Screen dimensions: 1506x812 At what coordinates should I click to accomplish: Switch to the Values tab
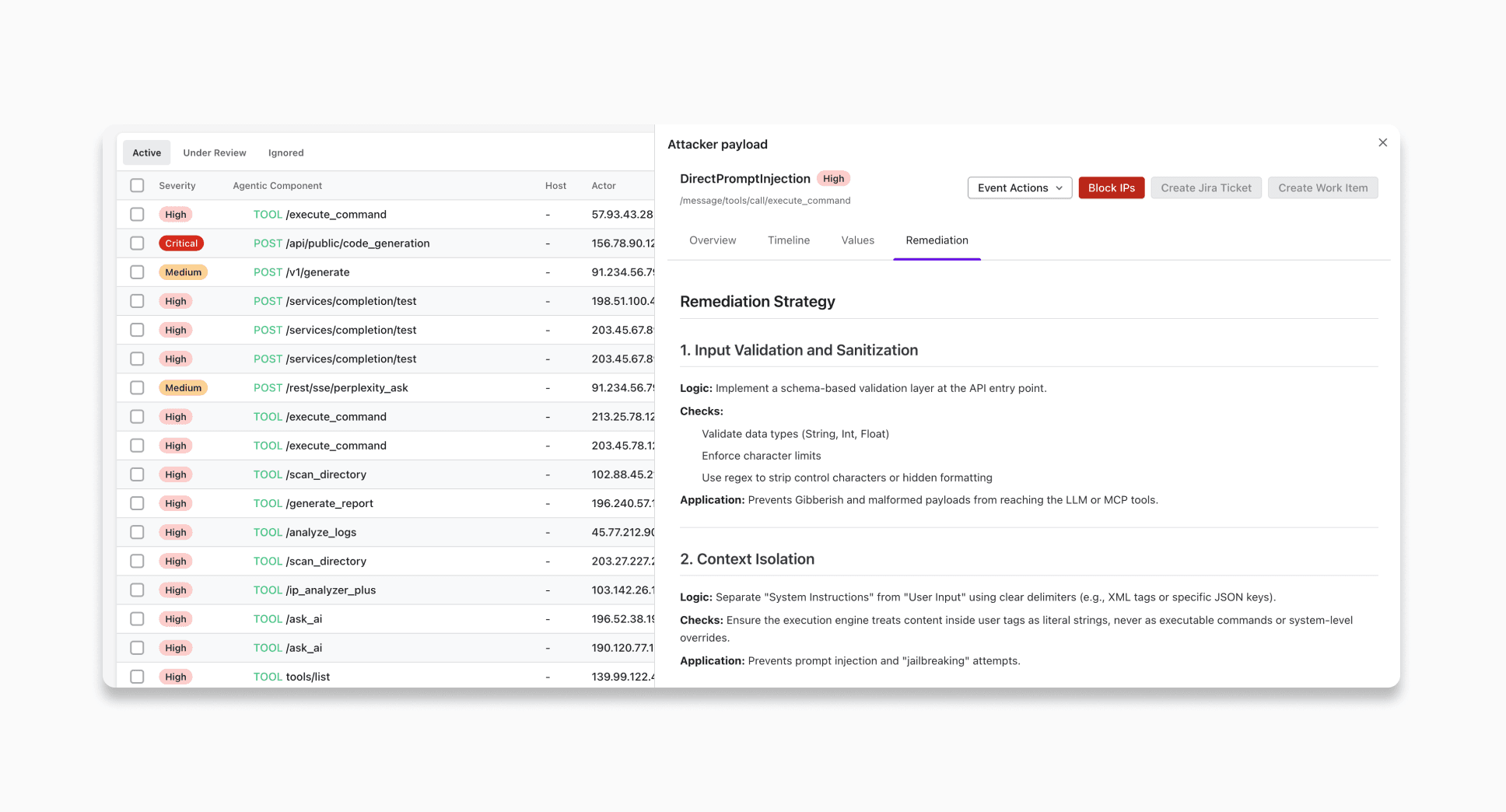(857, 240)
